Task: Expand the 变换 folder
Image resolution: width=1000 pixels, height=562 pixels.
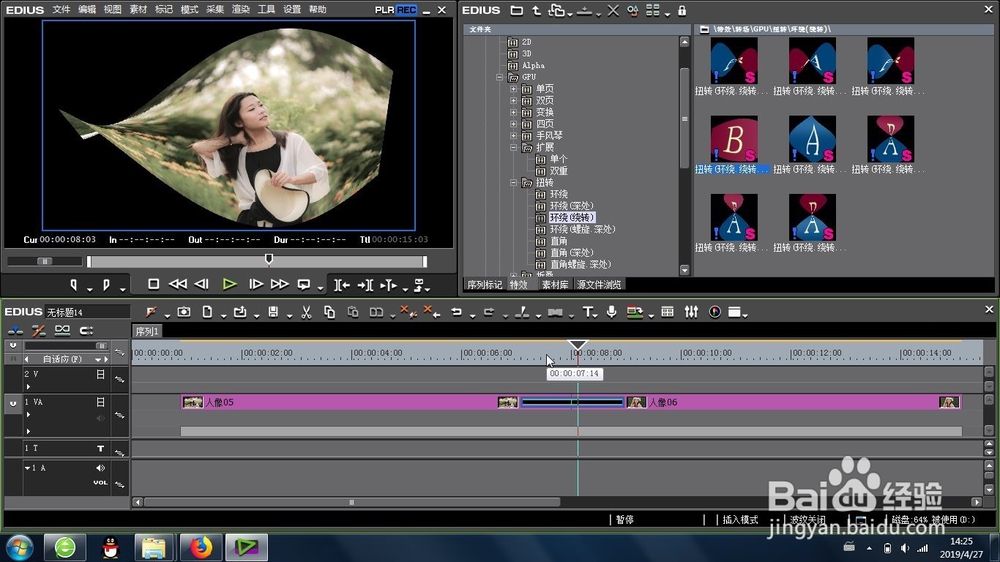Action: coord(513,112)
